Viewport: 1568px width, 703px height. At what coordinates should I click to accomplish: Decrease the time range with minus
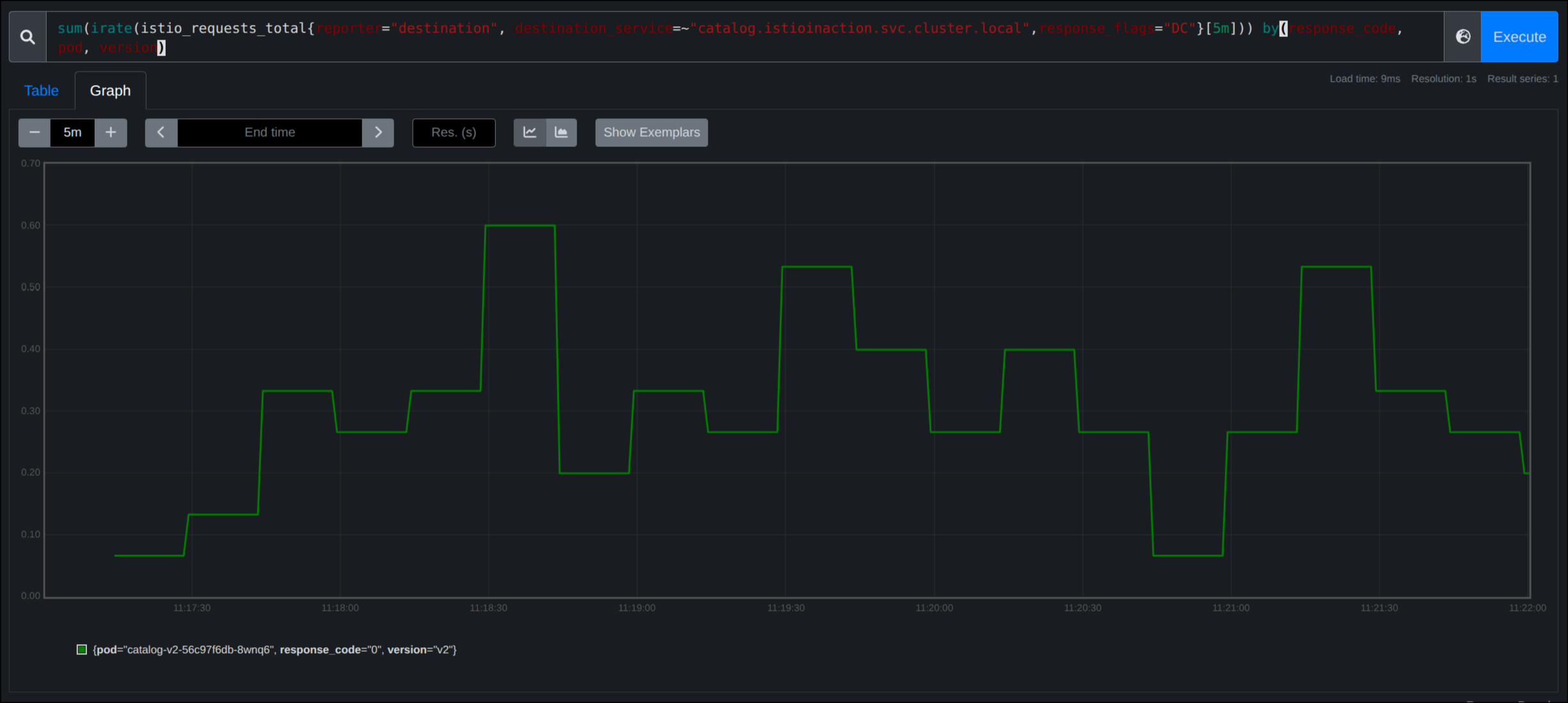[35, 132]
